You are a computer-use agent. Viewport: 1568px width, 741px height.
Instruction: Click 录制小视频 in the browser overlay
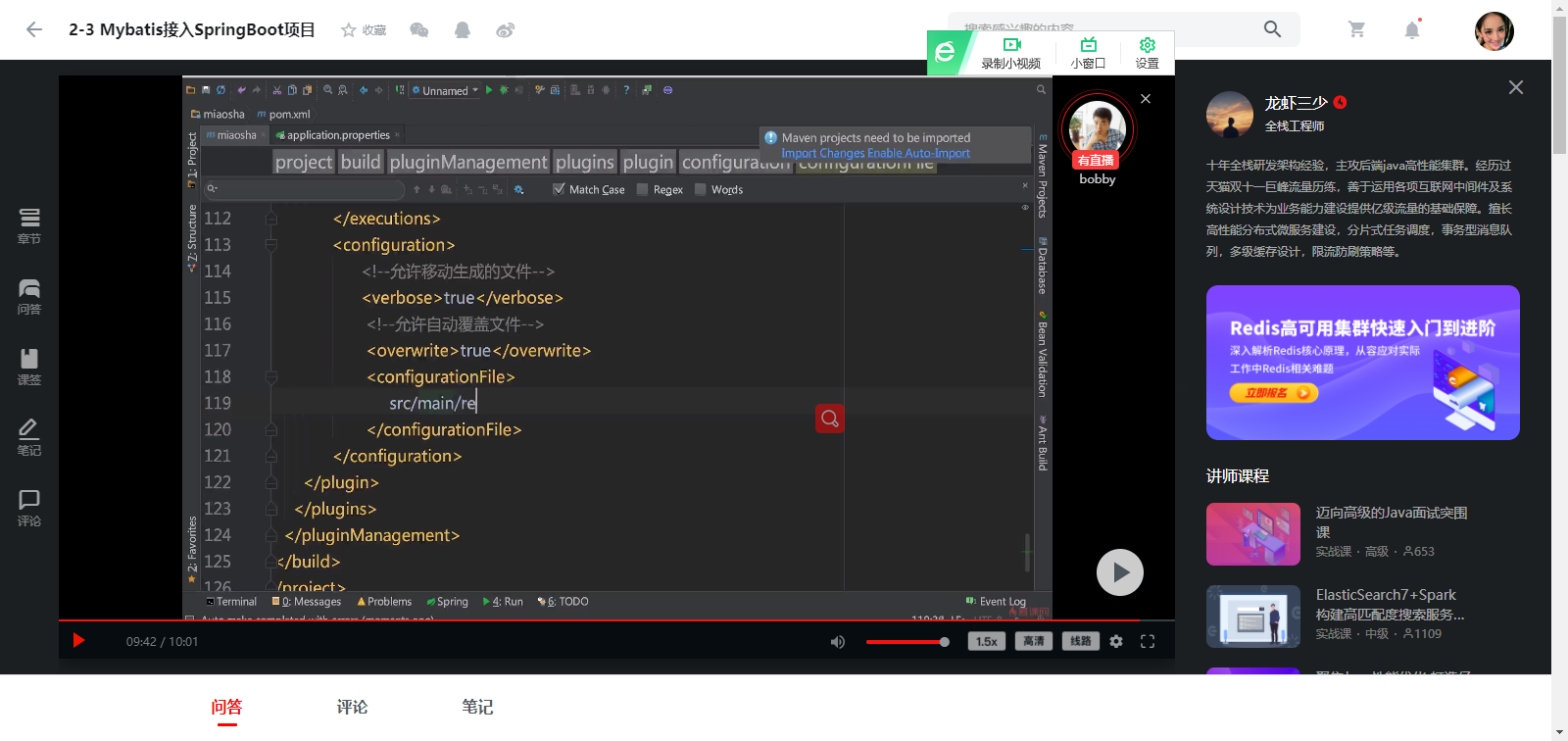click(x=1011, y=54)
